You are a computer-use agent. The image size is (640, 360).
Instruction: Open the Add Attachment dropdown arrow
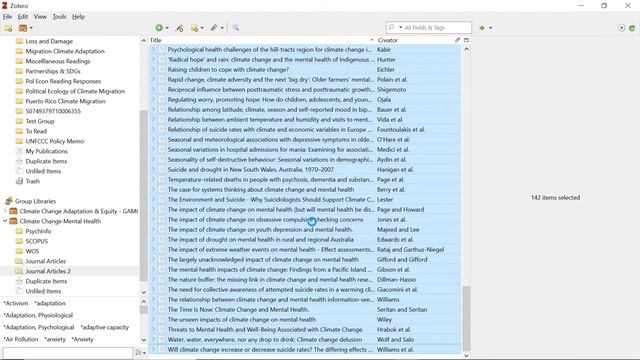pos(222,28)
